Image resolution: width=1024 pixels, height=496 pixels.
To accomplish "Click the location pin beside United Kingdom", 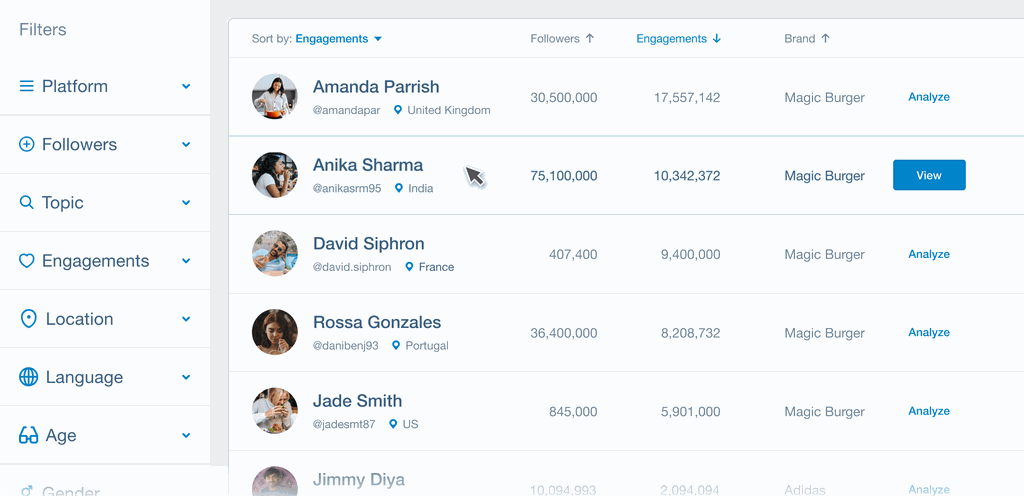I will (398, 110).
